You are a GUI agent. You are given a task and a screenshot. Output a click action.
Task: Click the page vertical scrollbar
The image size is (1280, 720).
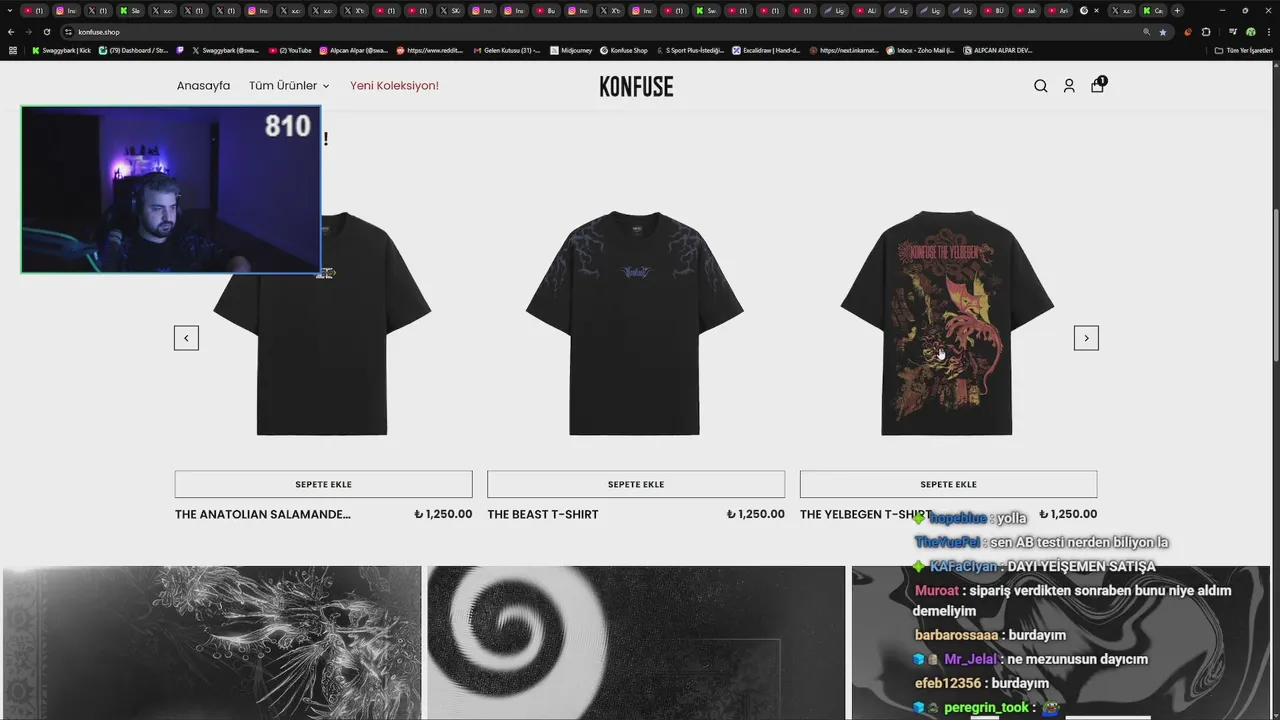tap(1275, 285)
